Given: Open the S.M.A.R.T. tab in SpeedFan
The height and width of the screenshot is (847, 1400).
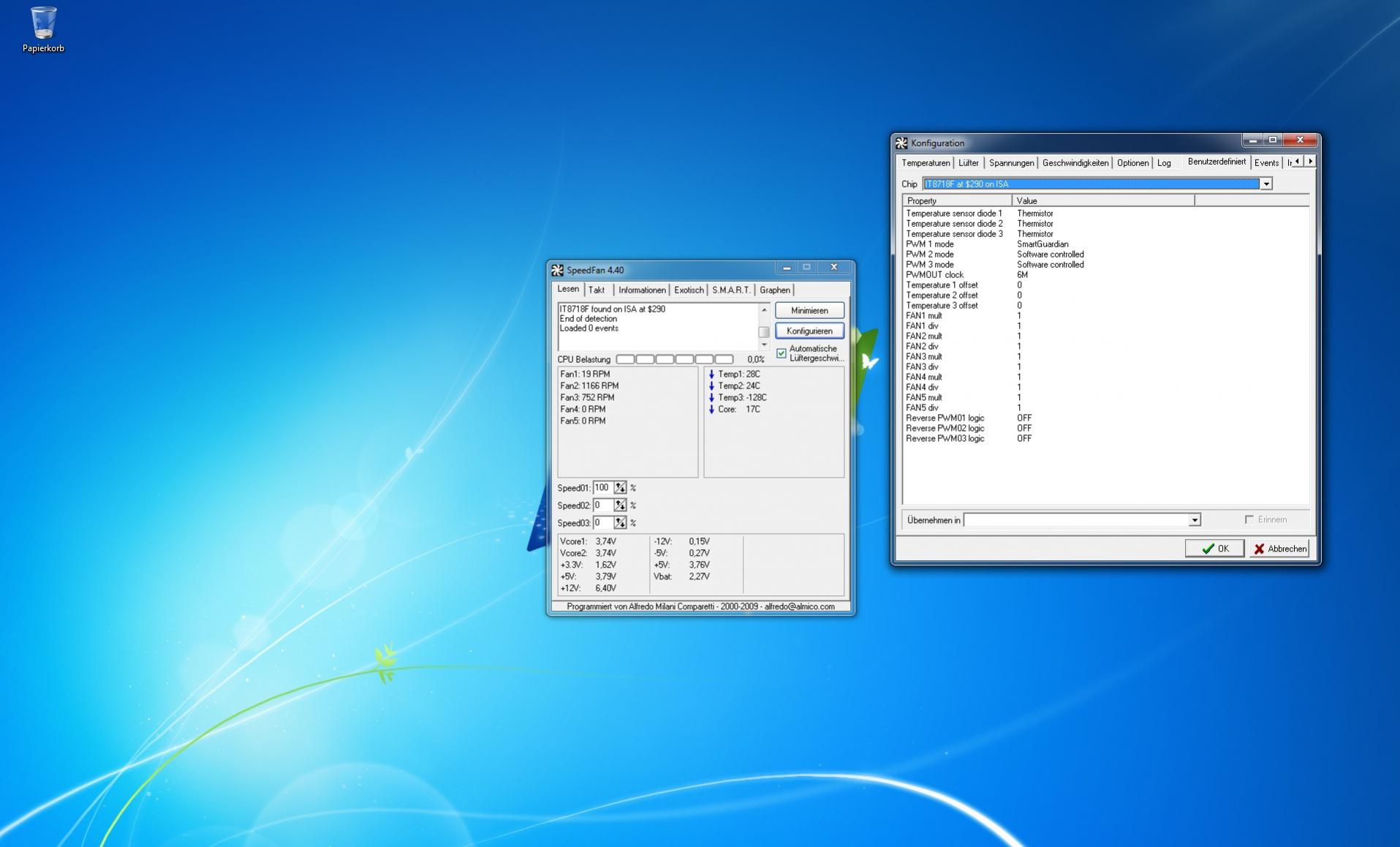Looking at the screenshot, I should pyautogui.click(x=730, y=290).
